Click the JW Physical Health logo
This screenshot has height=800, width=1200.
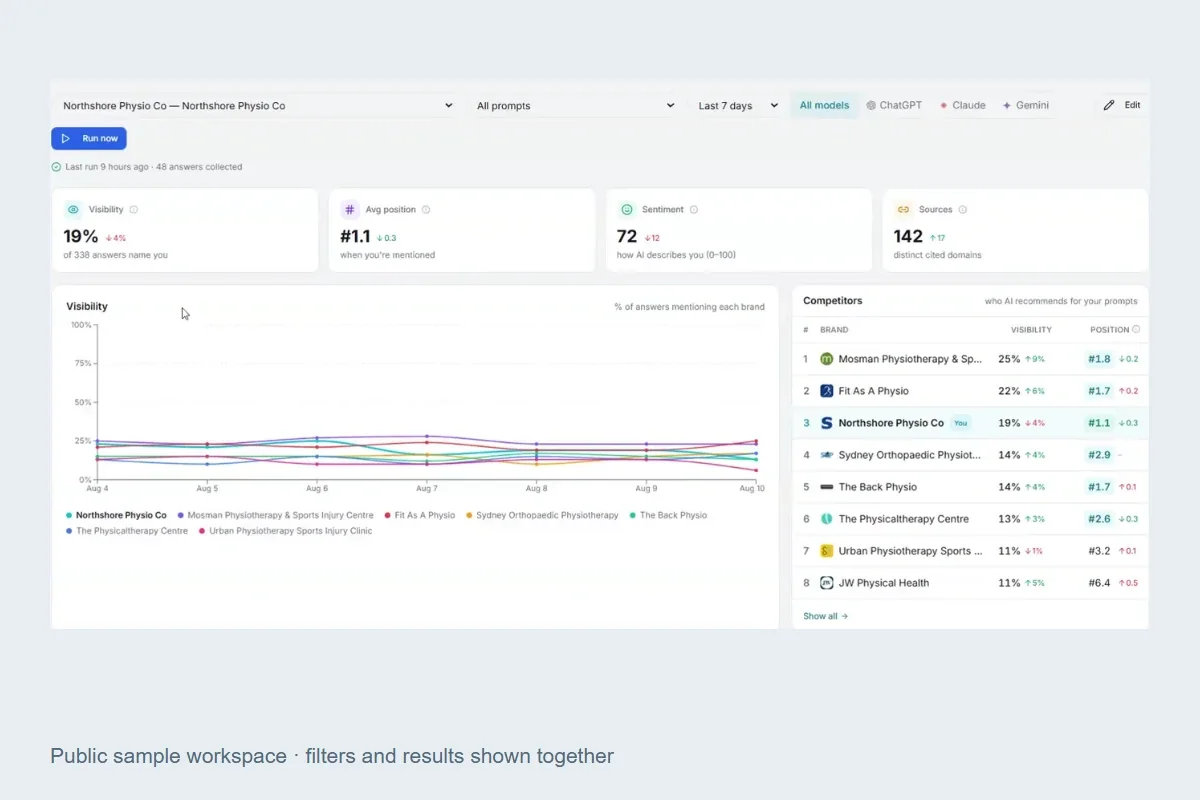click(x=827, y=583)
